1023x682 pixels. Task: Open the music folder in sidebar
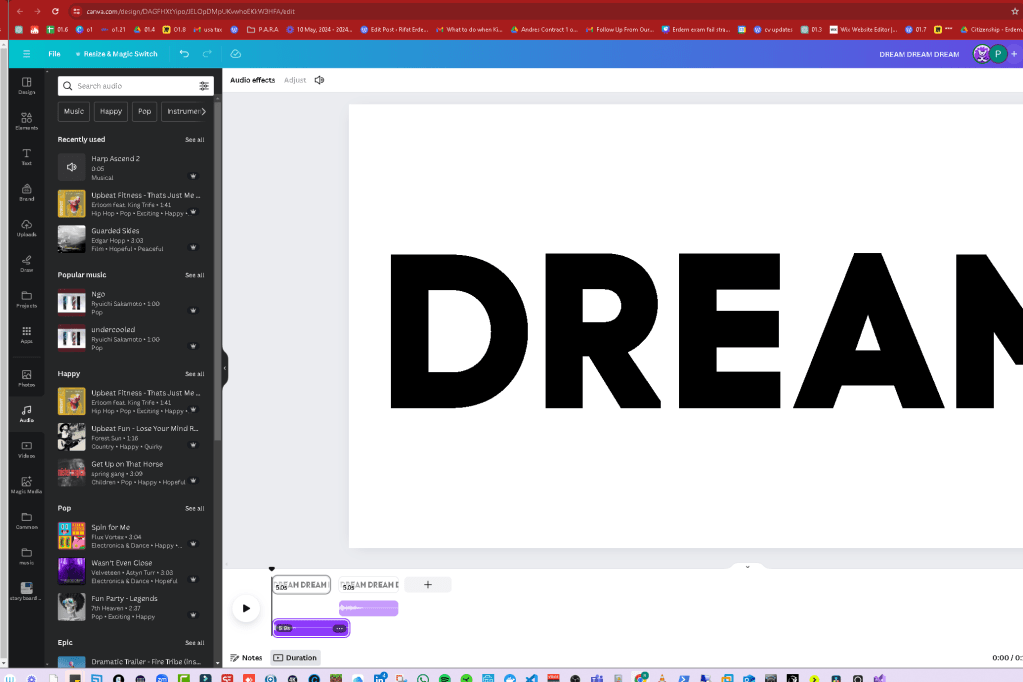(26, 556)
